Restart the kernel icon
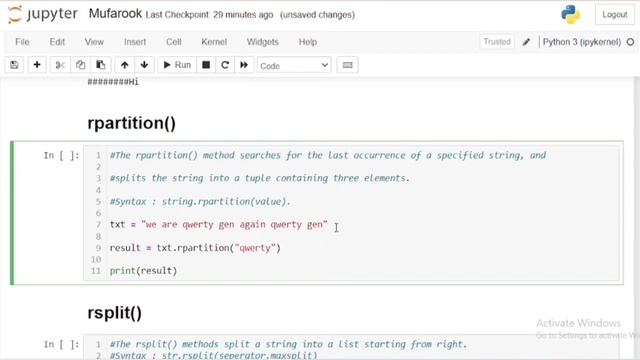The image size is (640, 360). coord(225,65)
